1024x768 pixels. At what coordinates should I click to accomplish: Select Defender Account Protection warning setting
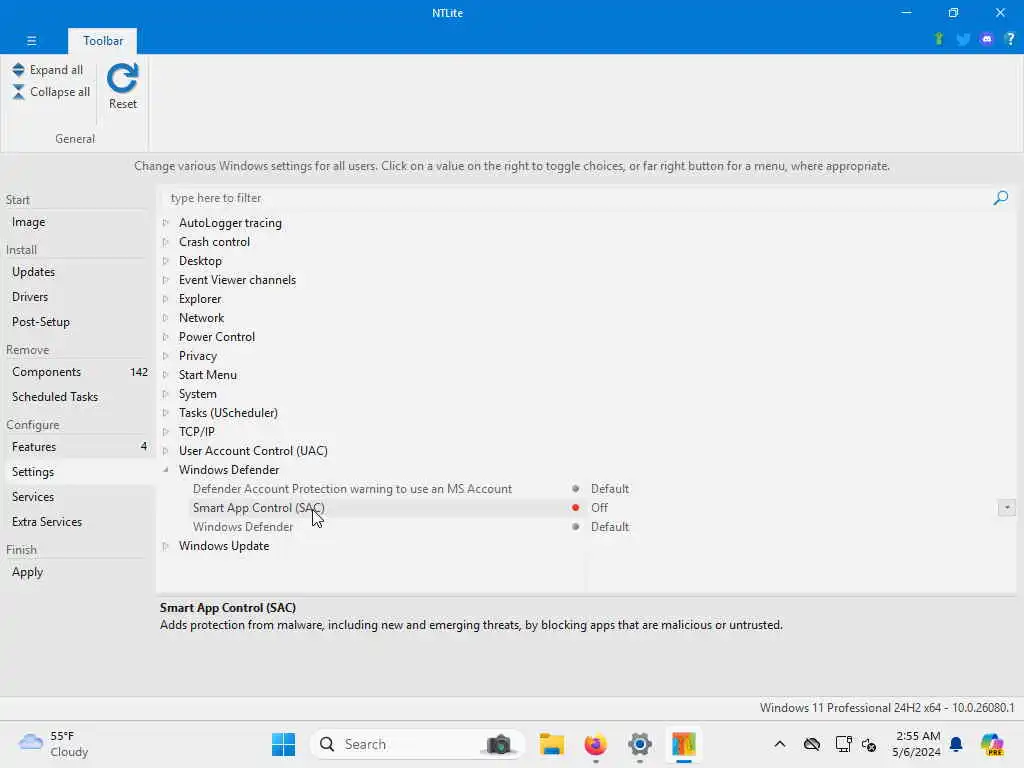click(x=352, y=488)
